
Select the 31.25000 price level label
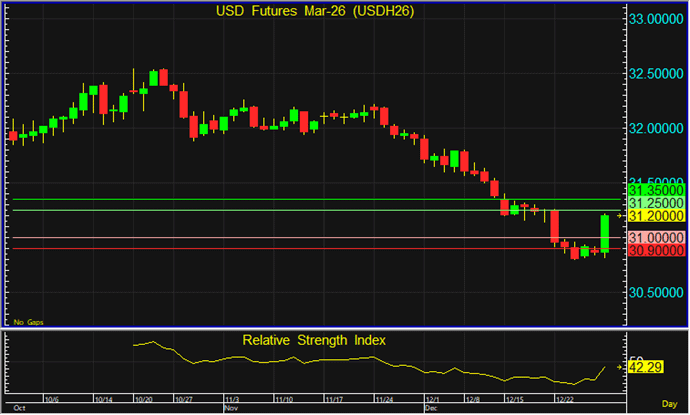[x=655, y=202]
